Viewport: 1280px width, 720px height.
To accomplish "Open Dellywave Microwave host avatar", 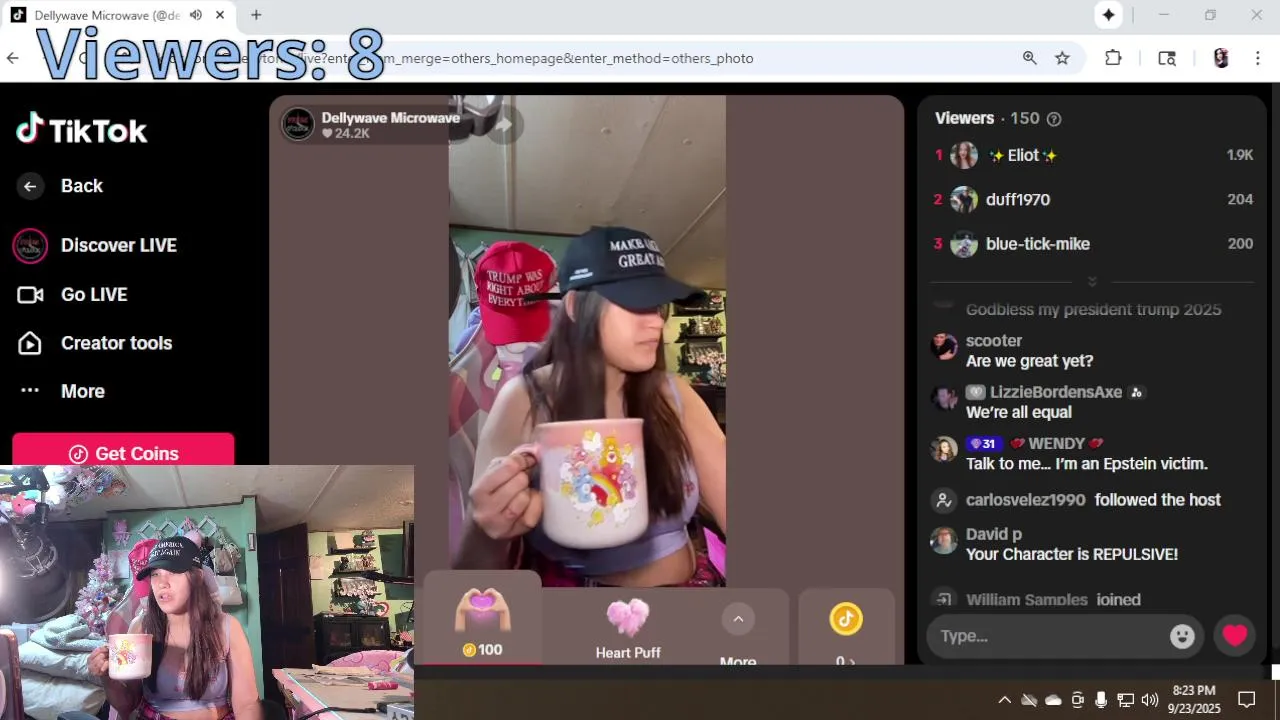I will [298, 124].
